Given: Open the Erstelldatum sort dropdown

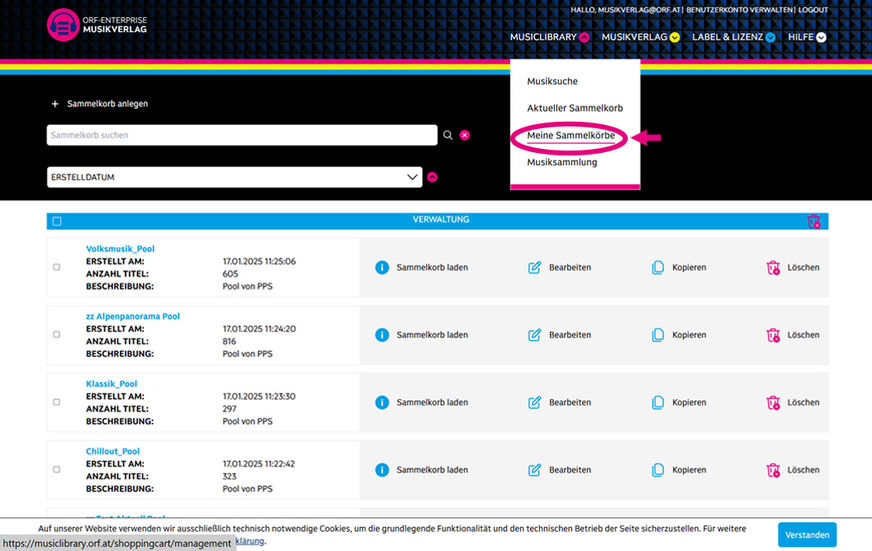Looking at the screenshot, I should pos(234,177).
